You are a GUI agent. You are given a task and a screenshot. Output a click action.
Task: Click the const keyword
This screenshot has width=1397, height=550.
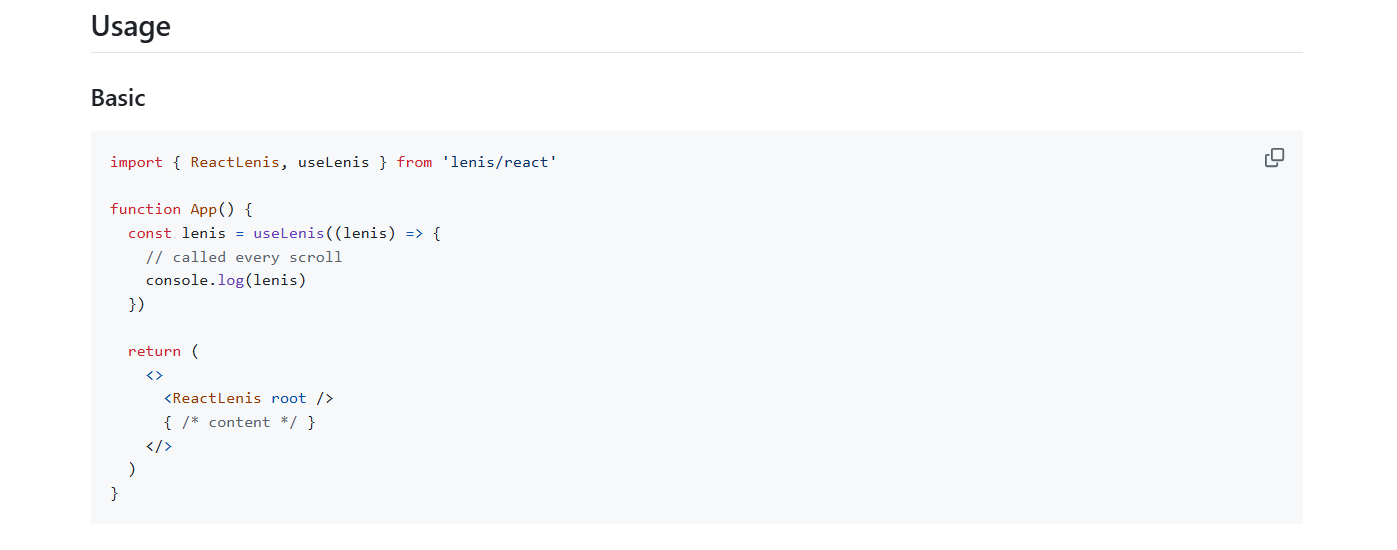(150, 233)
